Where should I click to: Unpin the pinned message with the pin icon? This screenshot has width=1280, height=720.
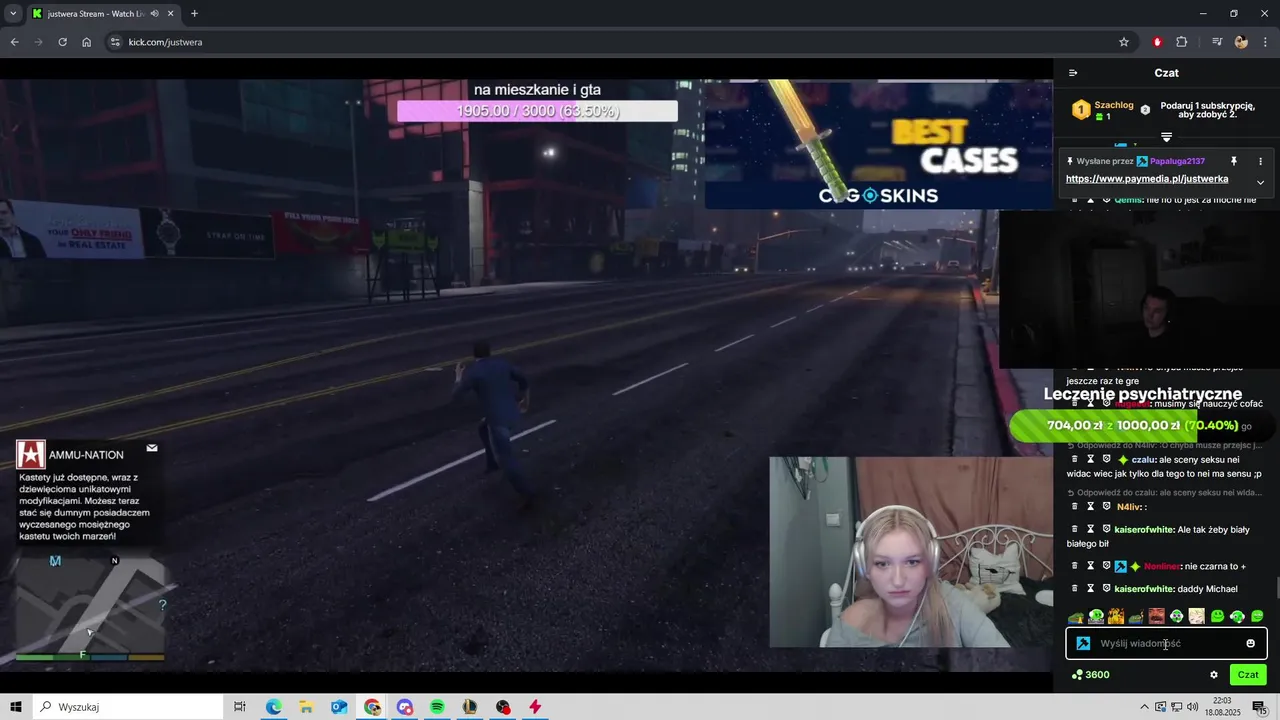point(1234,161)
